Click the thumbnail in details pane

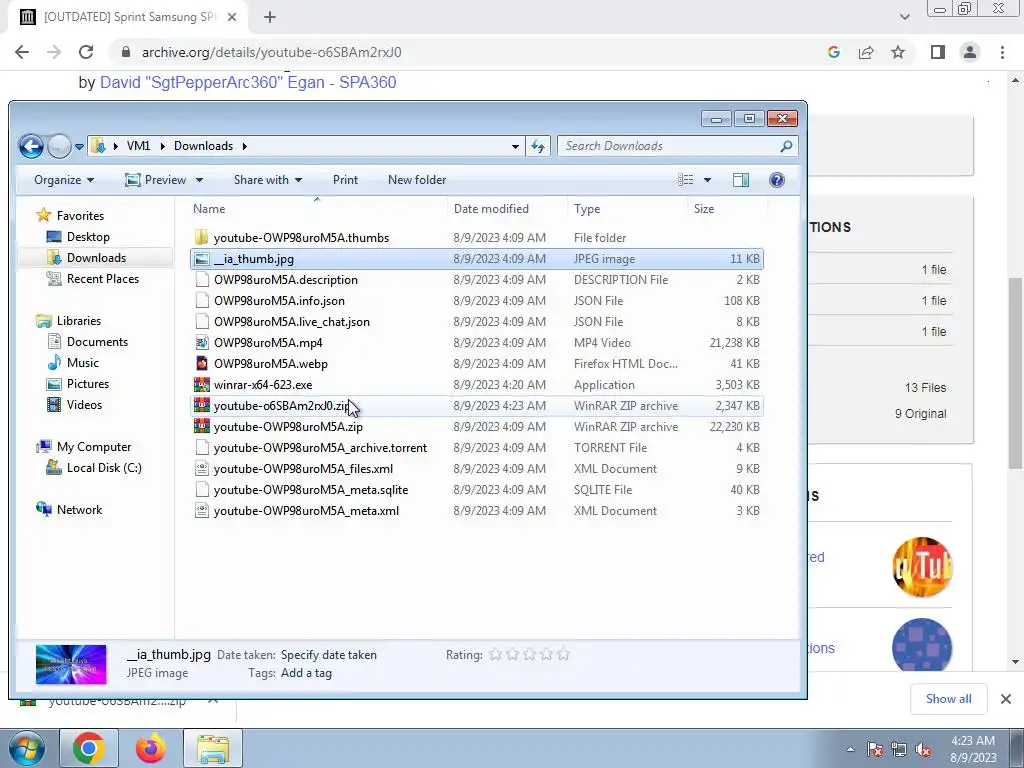coord(71,664)
